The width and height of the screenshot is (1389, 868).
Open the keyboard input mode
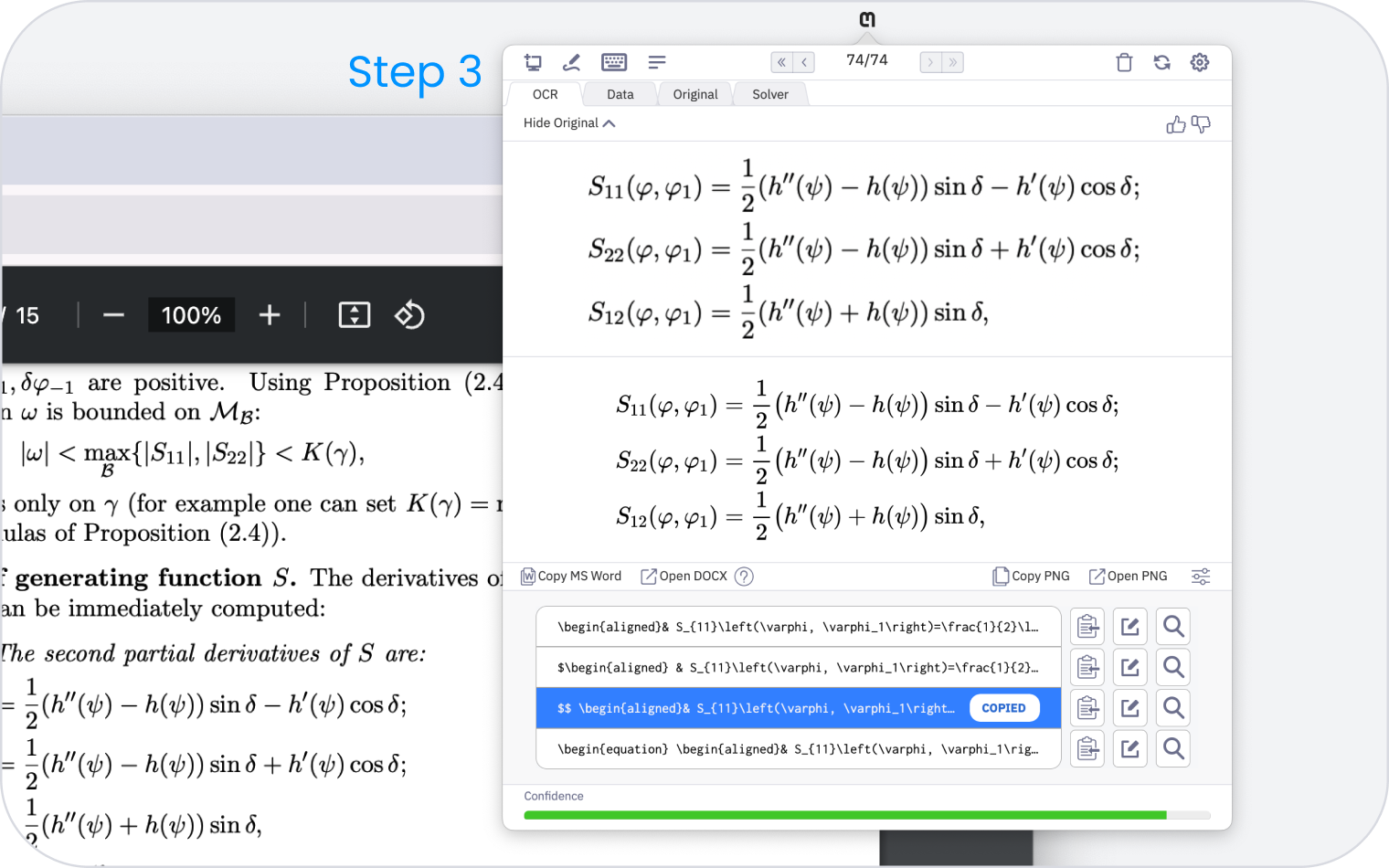[614, 62]
